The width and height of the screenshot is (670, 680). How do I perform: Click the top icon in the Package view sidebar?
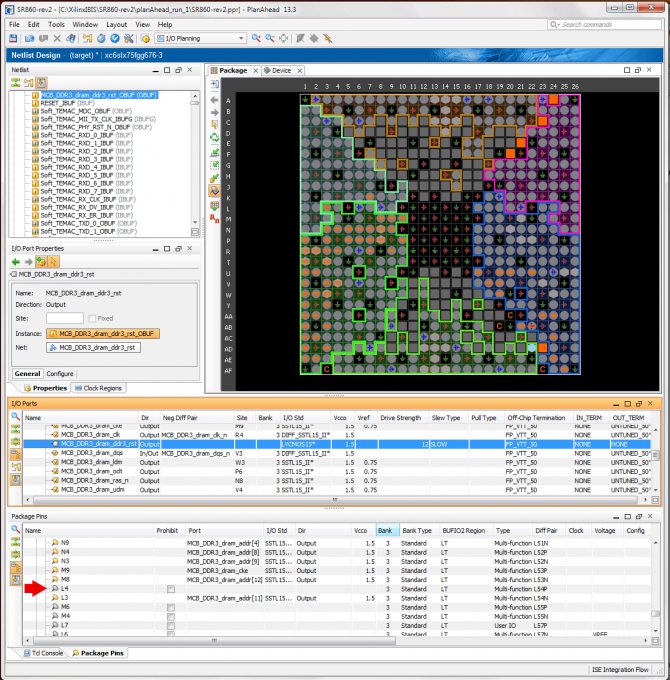(214, 84)
